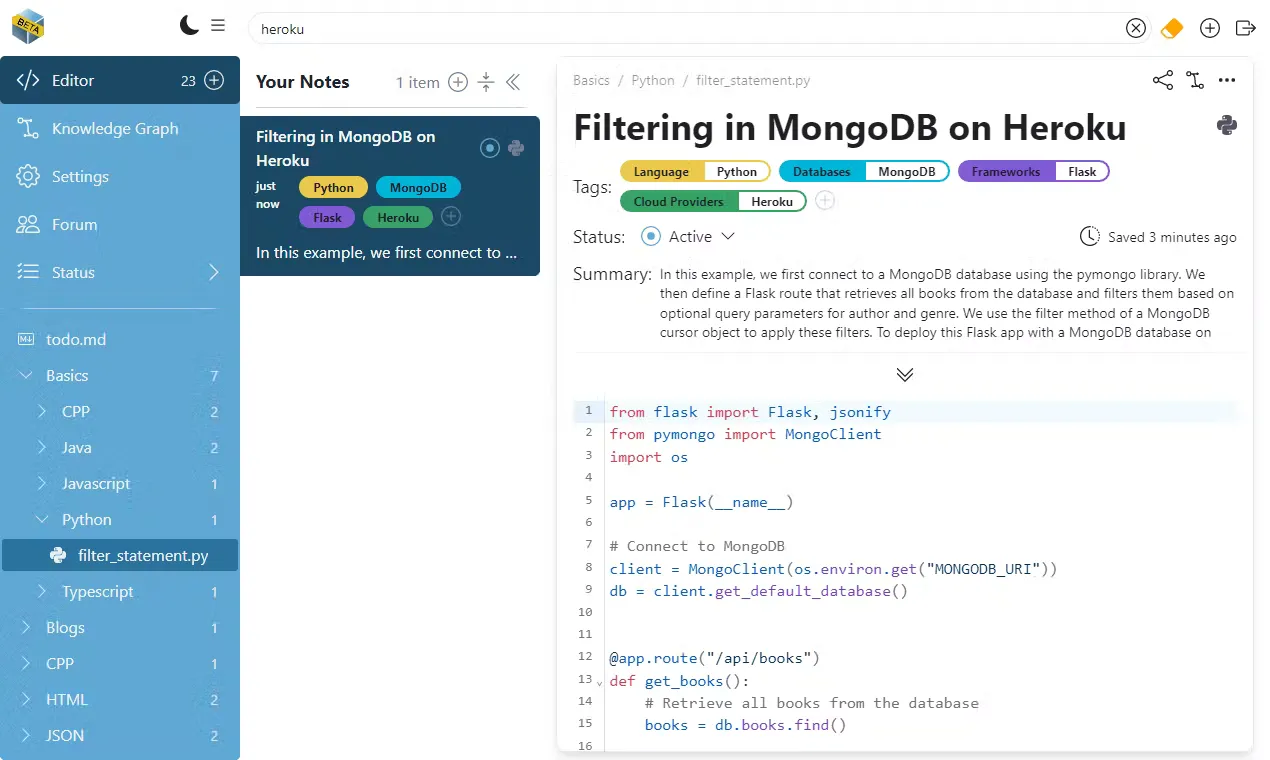Open the note's knowledge graph icon
Viewport: 1270px width, 760px height.
[1195, 81]
